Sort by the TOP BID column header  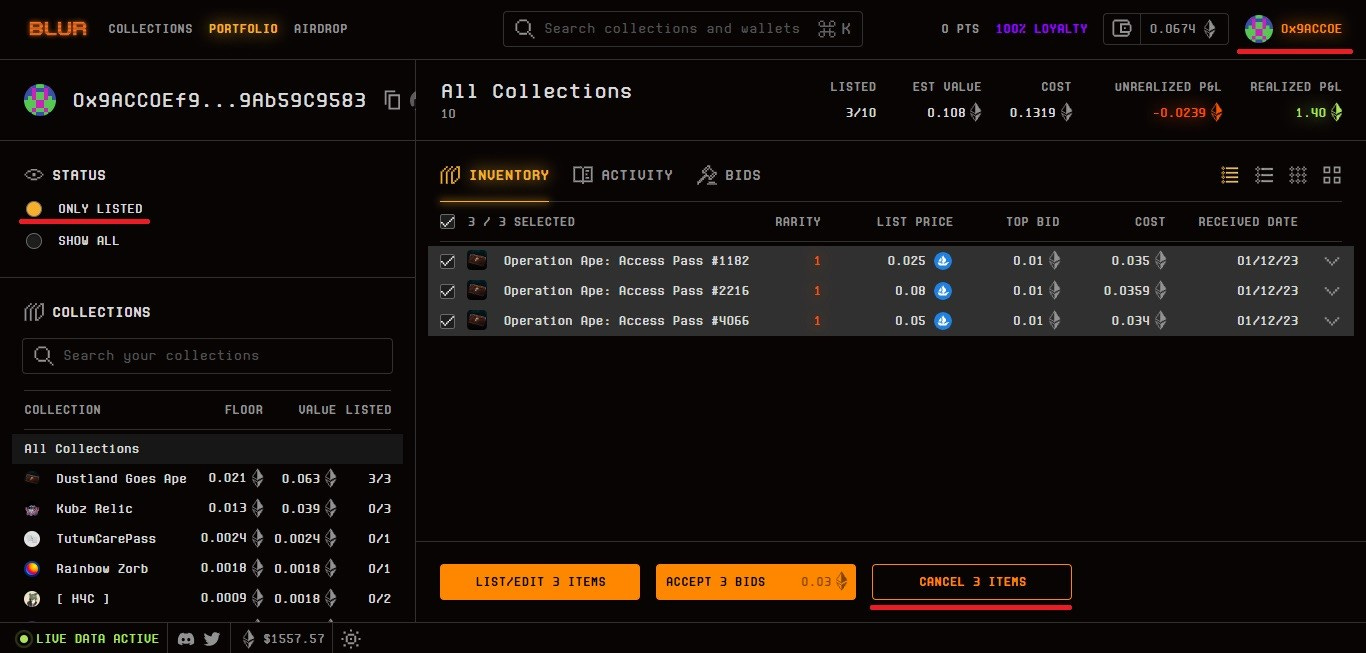pyautogui.click(x=1033, y=222)
